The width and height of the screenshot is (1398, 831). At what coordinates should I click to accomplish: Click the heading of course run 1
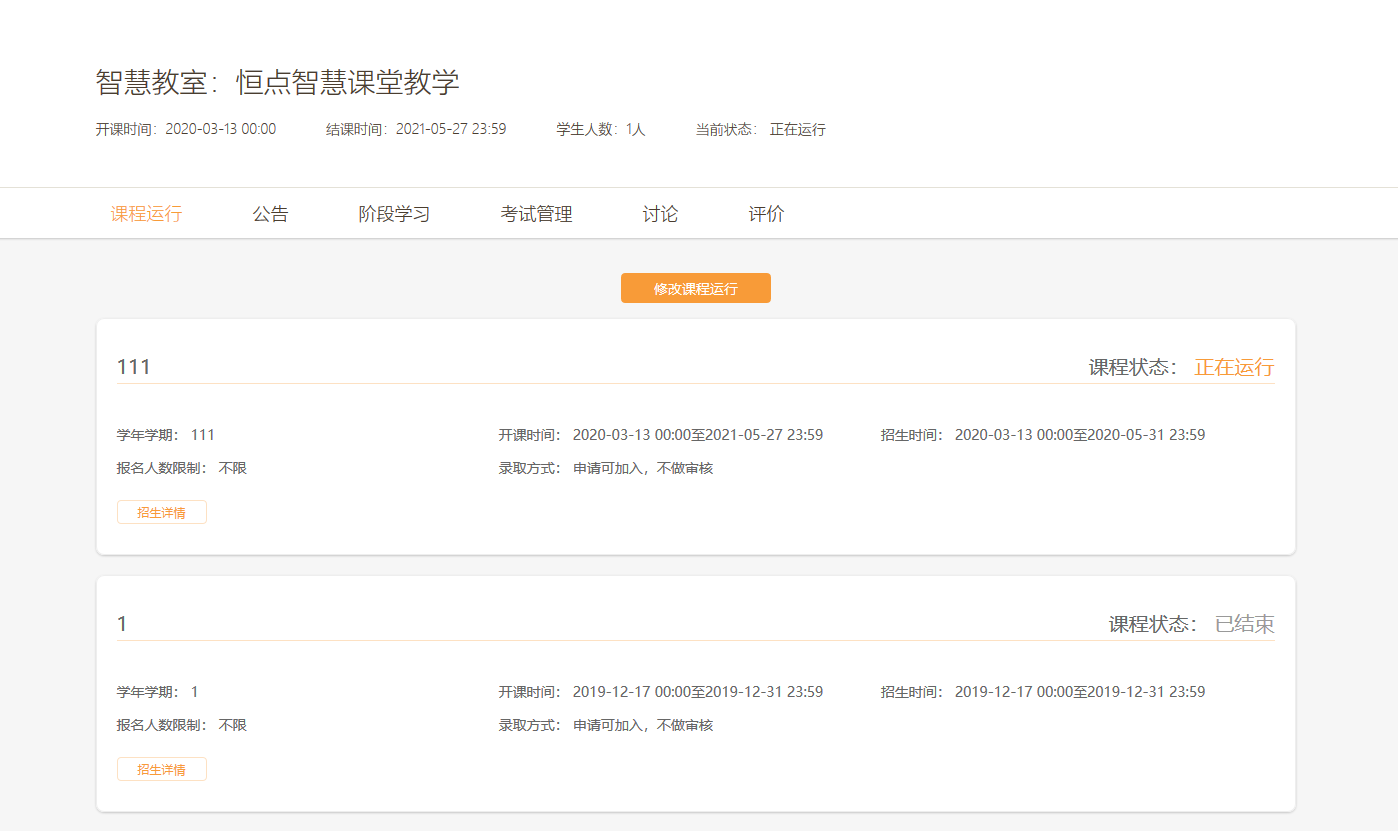[122, 624]
